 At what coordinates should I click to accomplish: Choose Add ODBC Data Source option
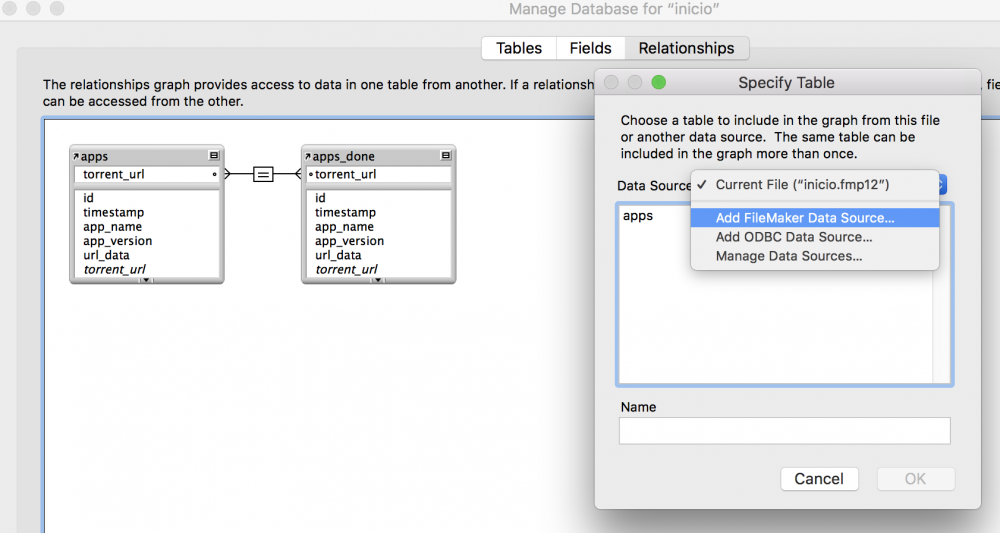pos(794,237)
